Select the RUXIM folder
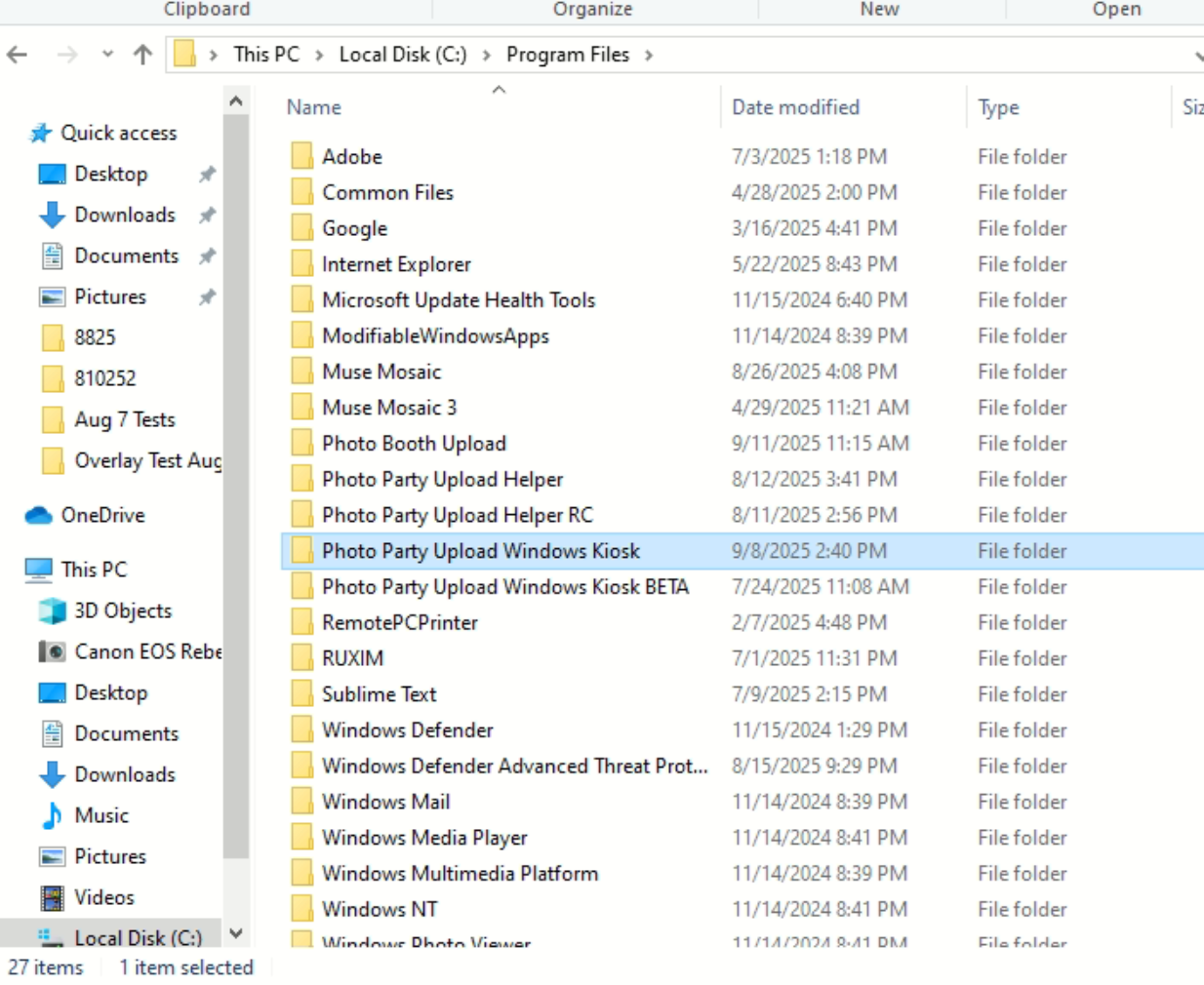The height and width of the screenshot is (985, 1204). [x=352, y=658]
